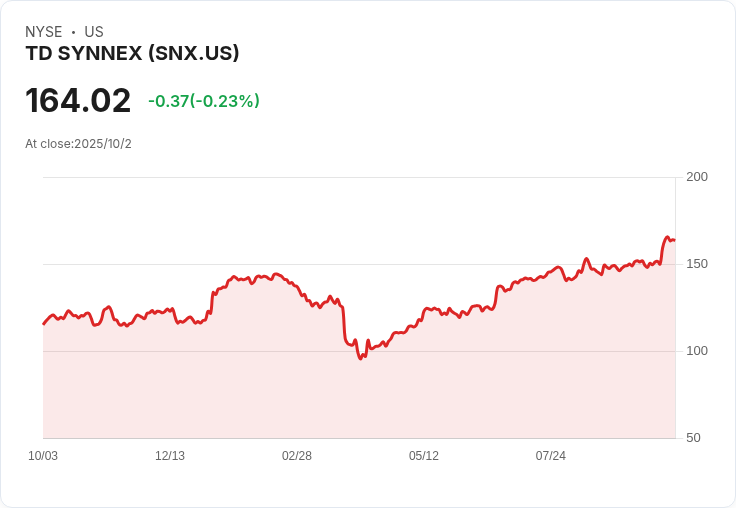Click the 05/12 date axis label
The height and width of the screenshot is (508, 736).
(x=424, y=456)
